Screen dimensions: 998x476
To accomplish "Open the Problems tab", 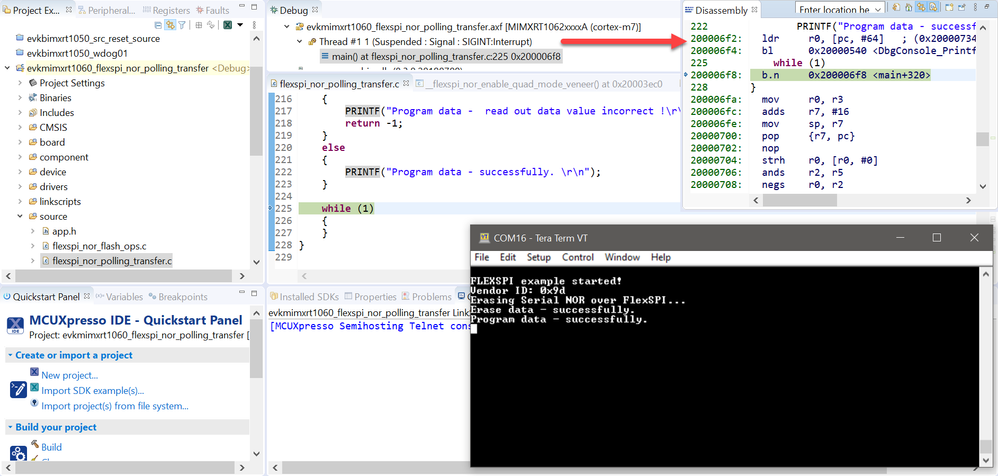I will click(x=426, y=297).
